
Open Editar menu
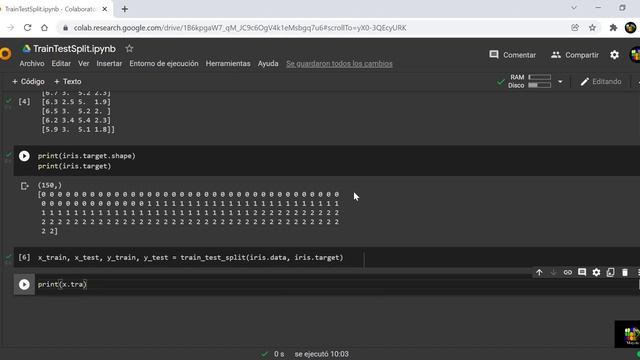pyautogui.click(x=61, y=64)
